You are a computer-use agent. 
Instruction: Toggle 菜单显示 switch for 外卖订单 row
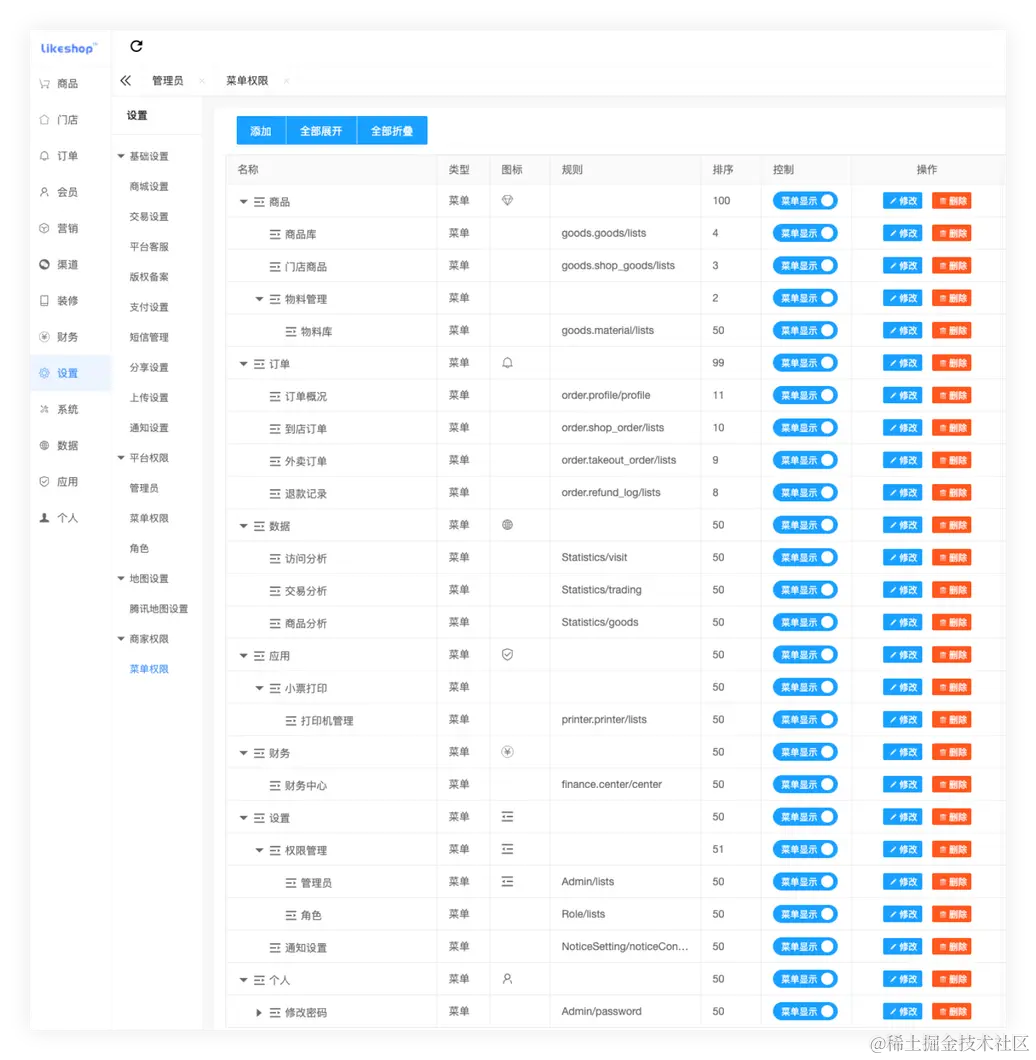(x=805, y=460)
